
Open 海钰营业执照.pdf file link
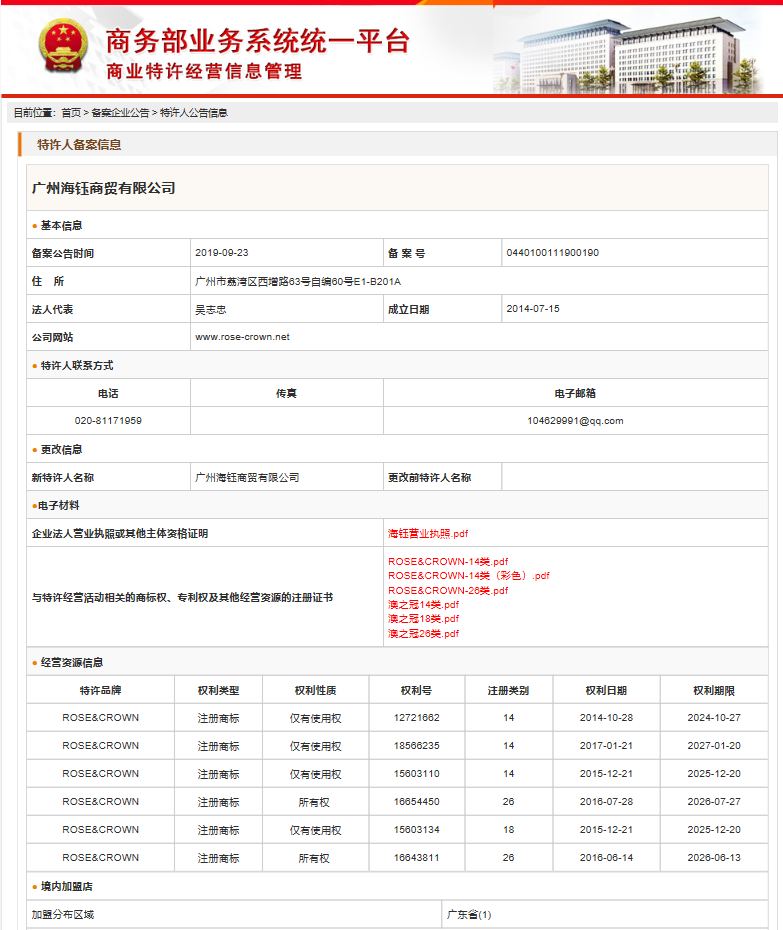(x=428, y=533)
